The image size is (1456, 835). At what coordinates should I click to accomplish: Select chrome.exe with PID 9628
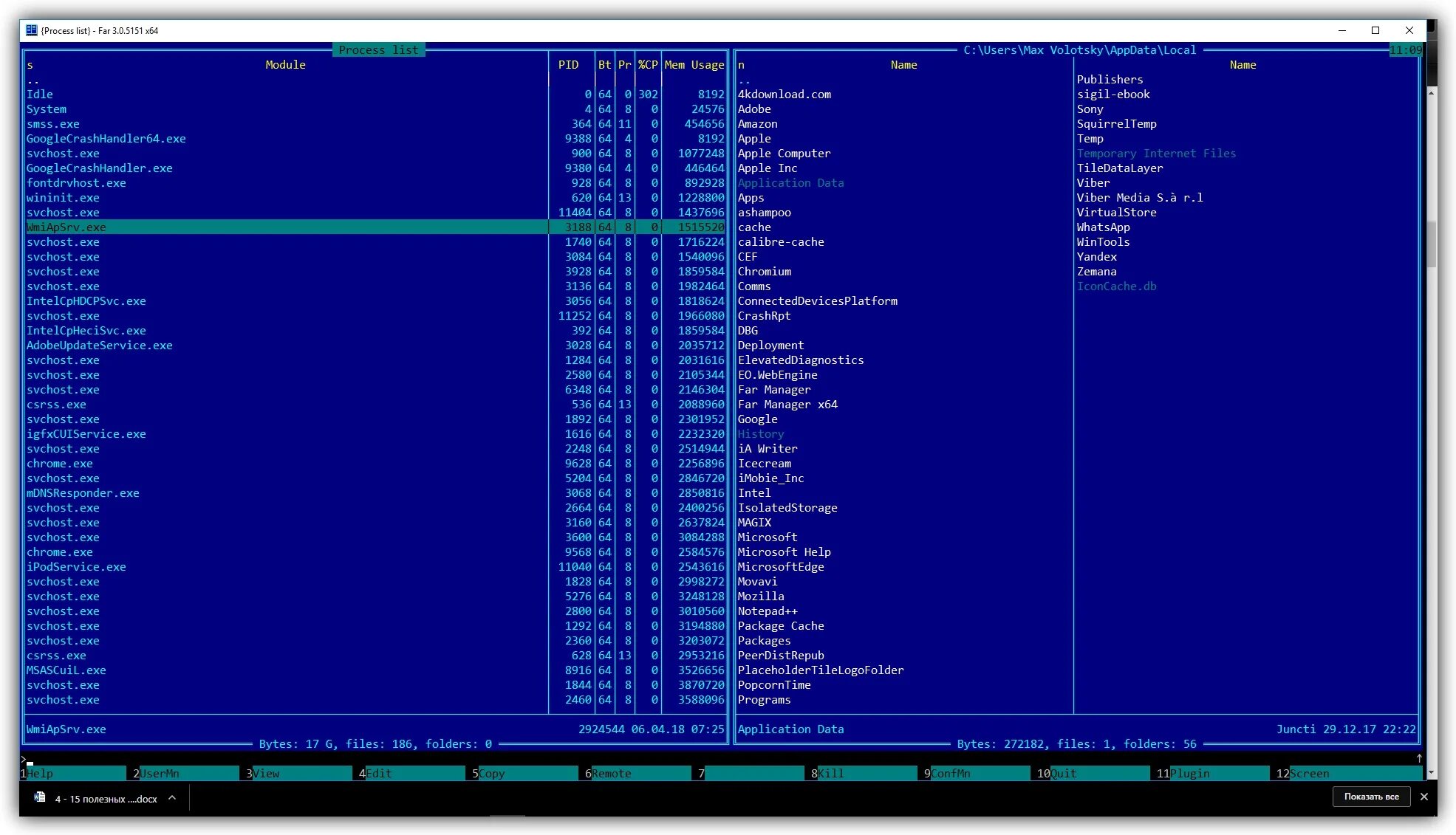pos(375,464)
